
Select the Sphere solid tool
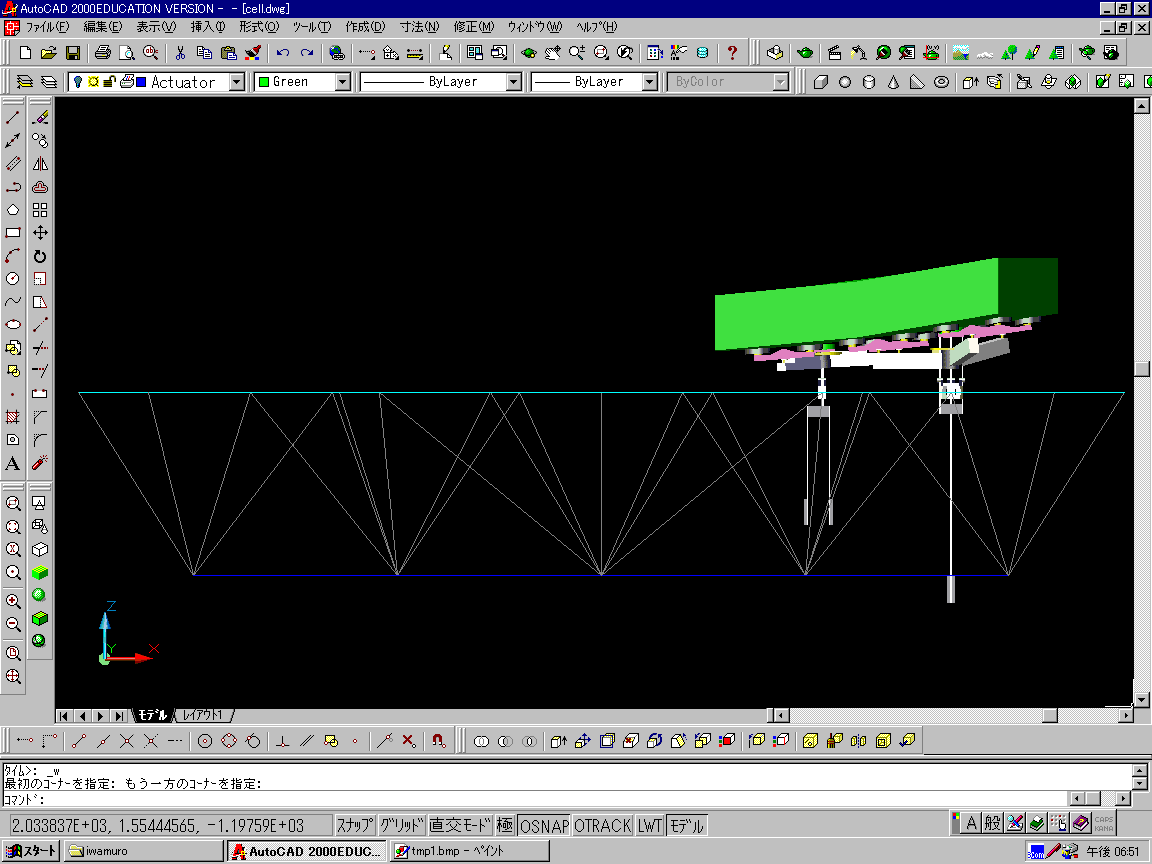[x=845, y=82]
